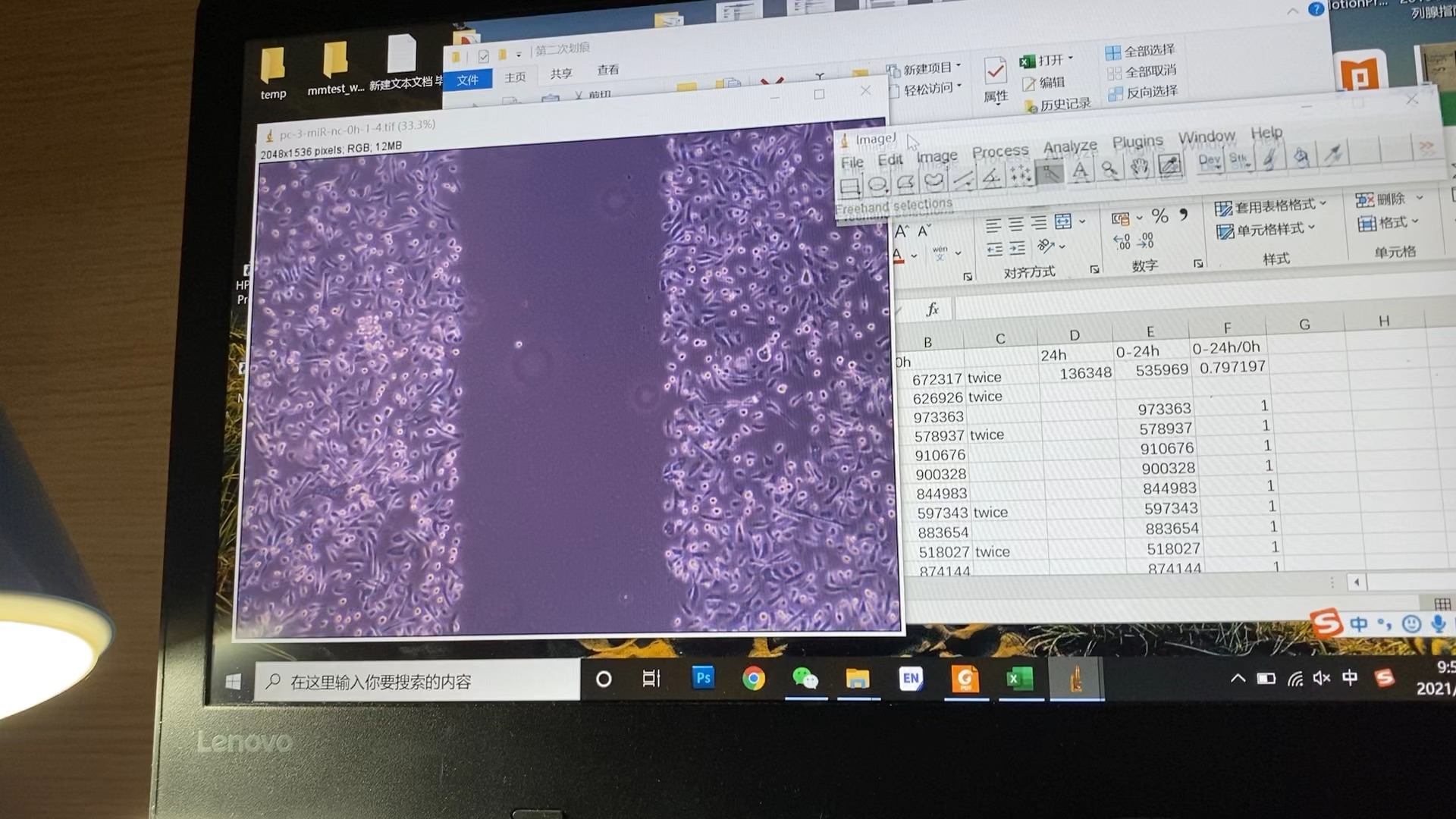Click Excel text orientation icon
This screenshot has height=819, width=1456.
click(1046, 246)
